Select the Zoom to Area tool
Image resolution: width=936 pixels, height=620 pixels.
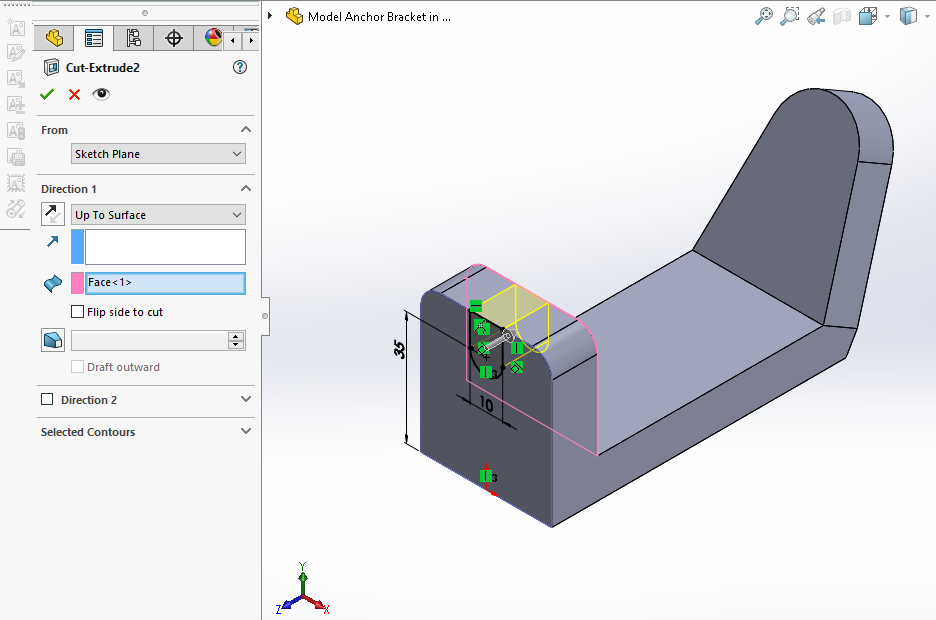click(790, 16)
